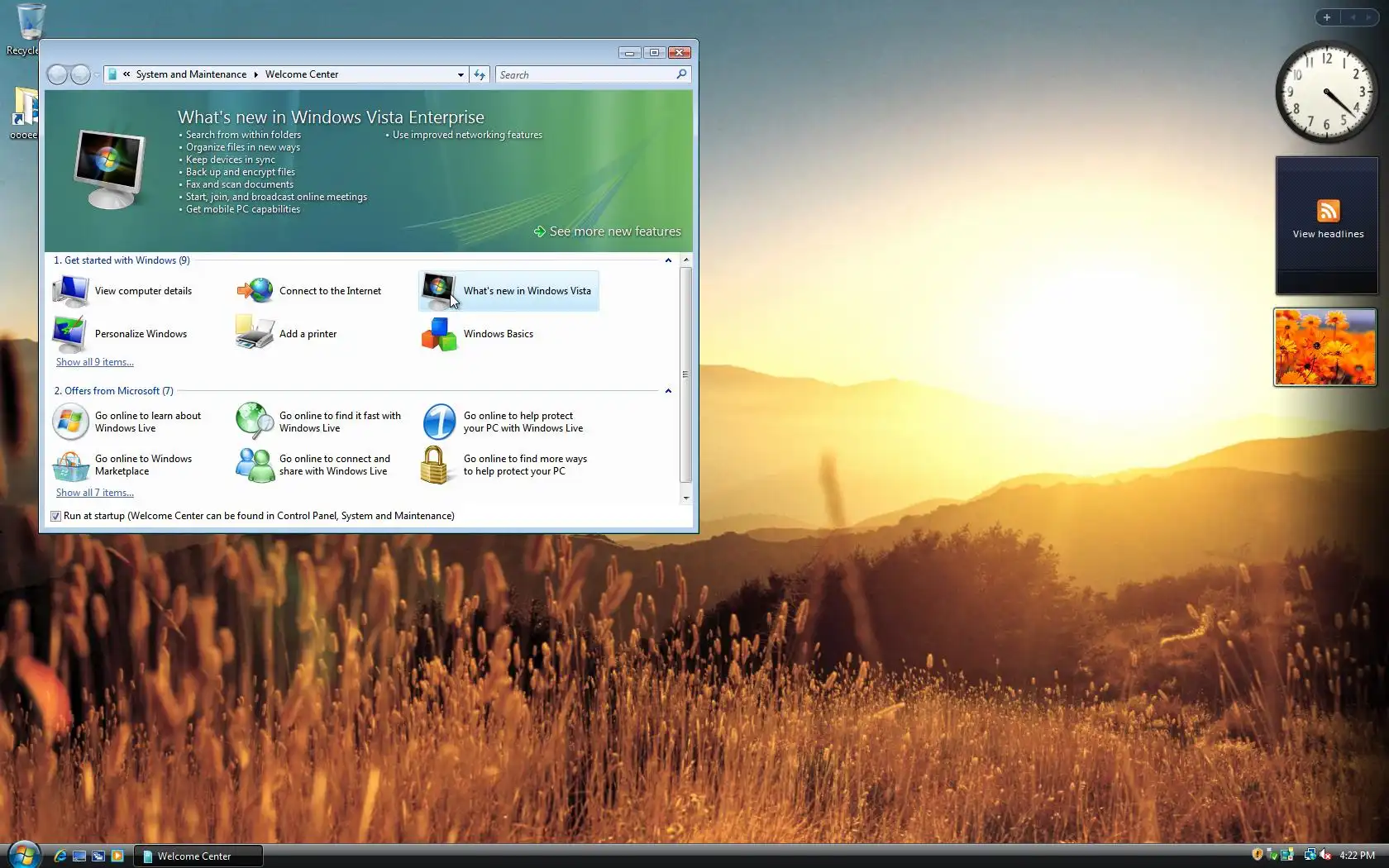The height and width of the screenshot is (868, 1389).
Task: Open the Start menu orb
Action: pos(24,854)
